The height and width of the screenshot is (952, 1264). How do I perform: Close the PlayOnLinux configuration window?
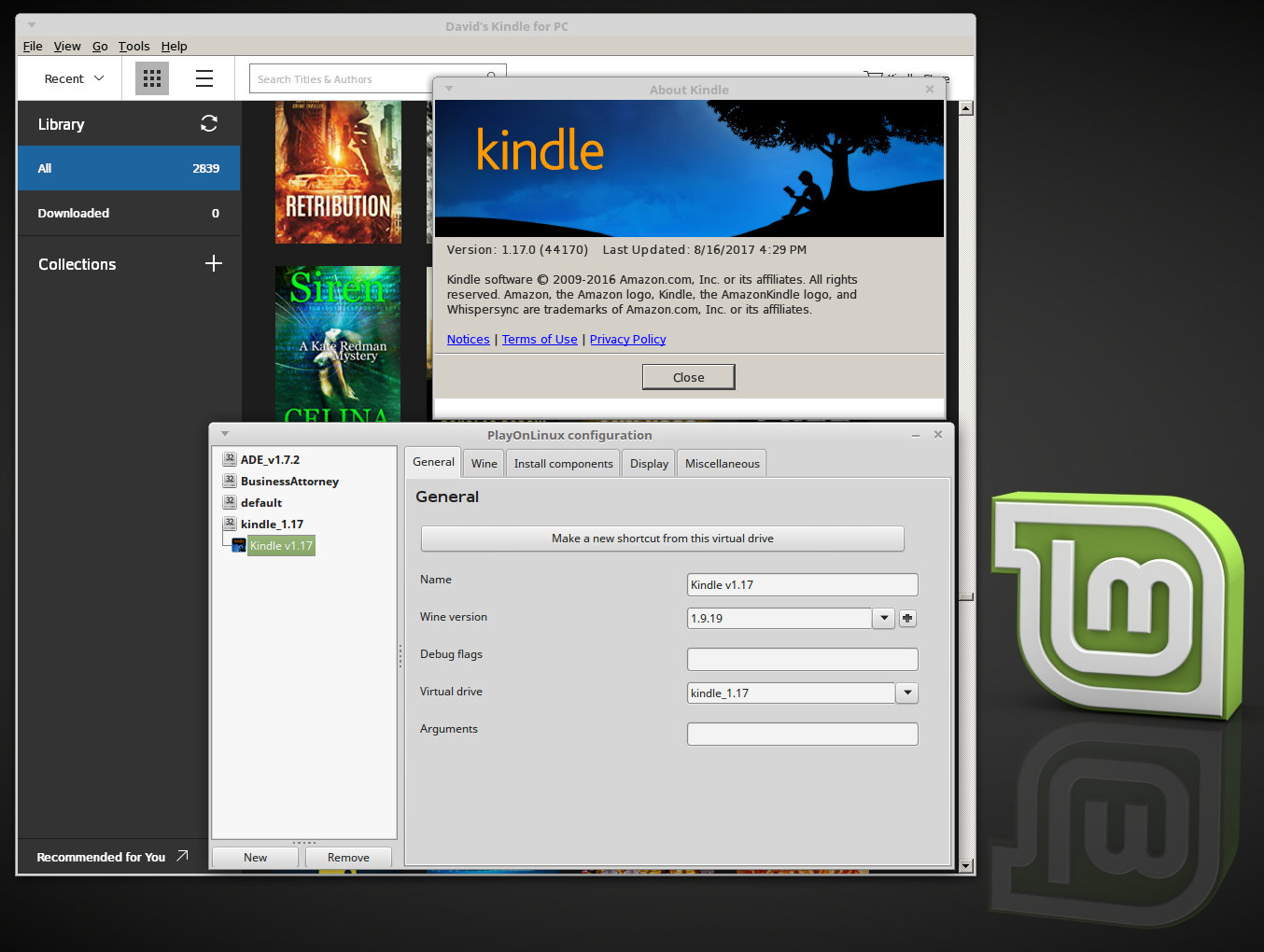(x=938, y=434)
